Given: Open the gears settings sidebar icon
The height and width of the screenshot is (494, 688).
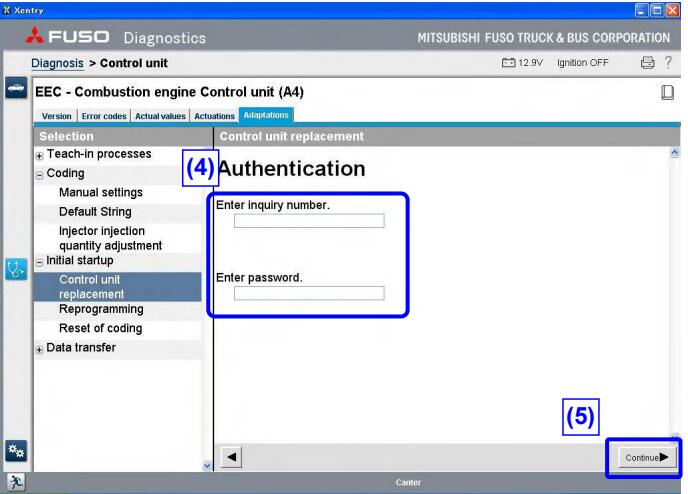Looking at the screenshot, I should pyautogui.click(x=16, y=451).
